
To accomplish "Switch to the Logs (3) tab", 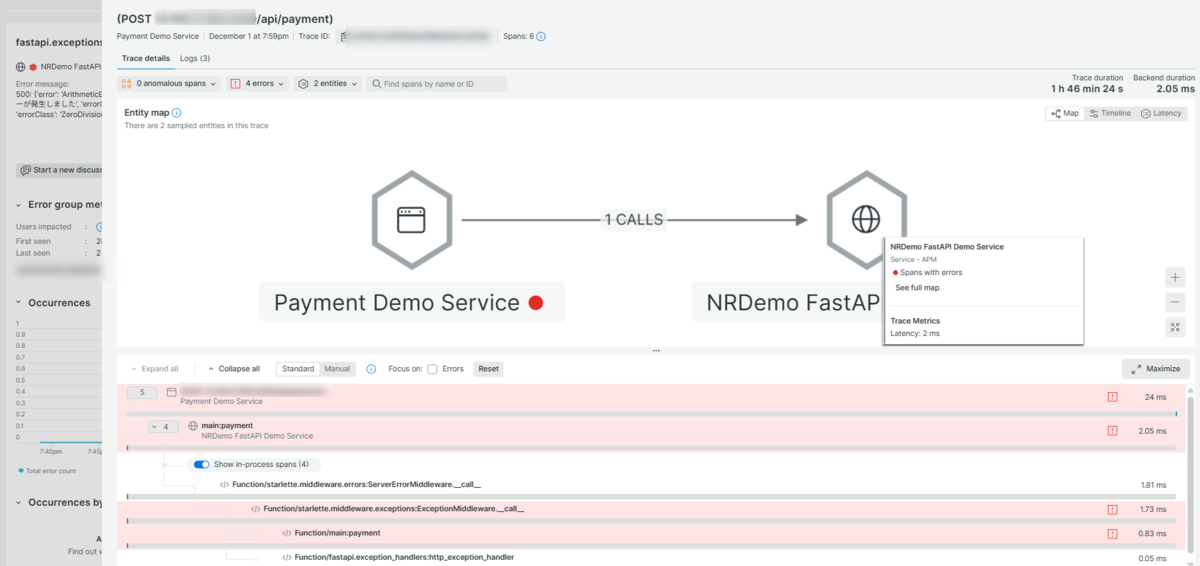I will (195, 59).
